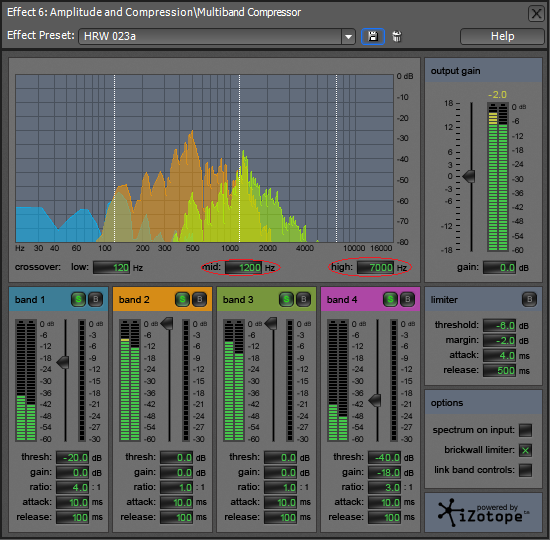Edit band 4 thresh -40.0 dB field
Viewport: 550px width, 540px height.
pyautogui.click(x=384, y=458)
